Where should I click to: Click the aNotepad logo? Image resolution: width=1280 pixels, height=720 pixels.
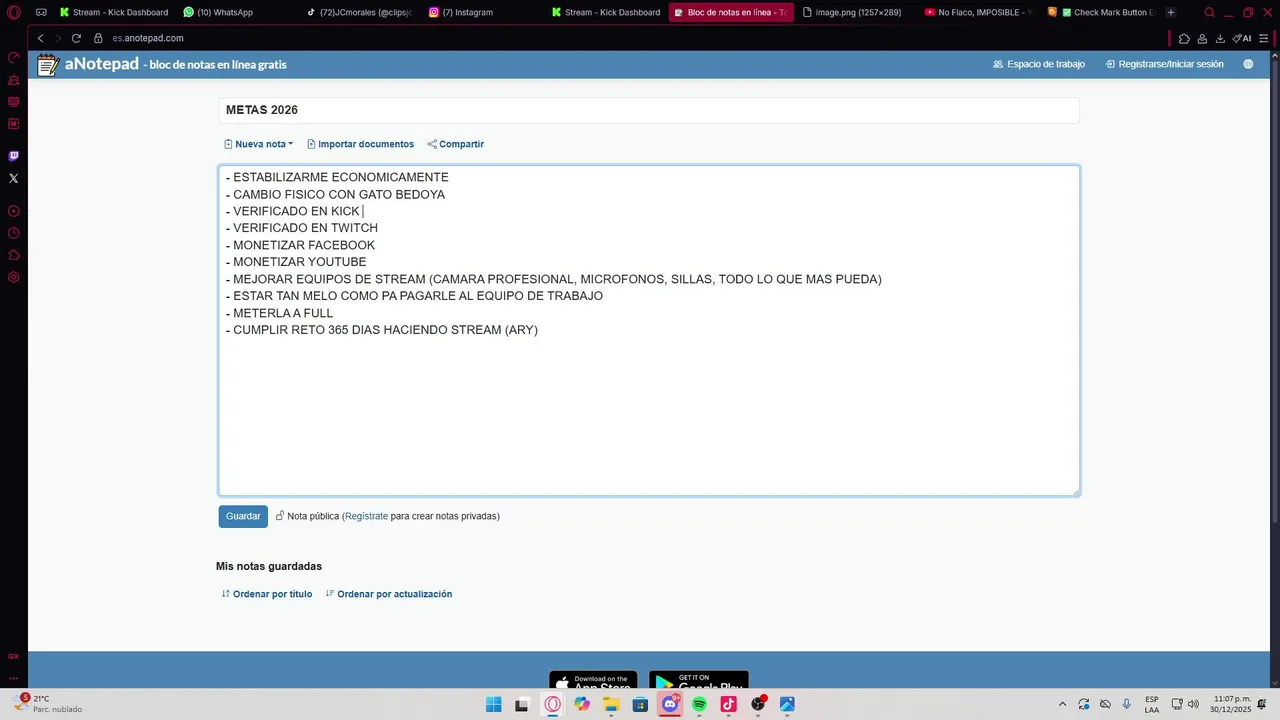click(88, 64)
